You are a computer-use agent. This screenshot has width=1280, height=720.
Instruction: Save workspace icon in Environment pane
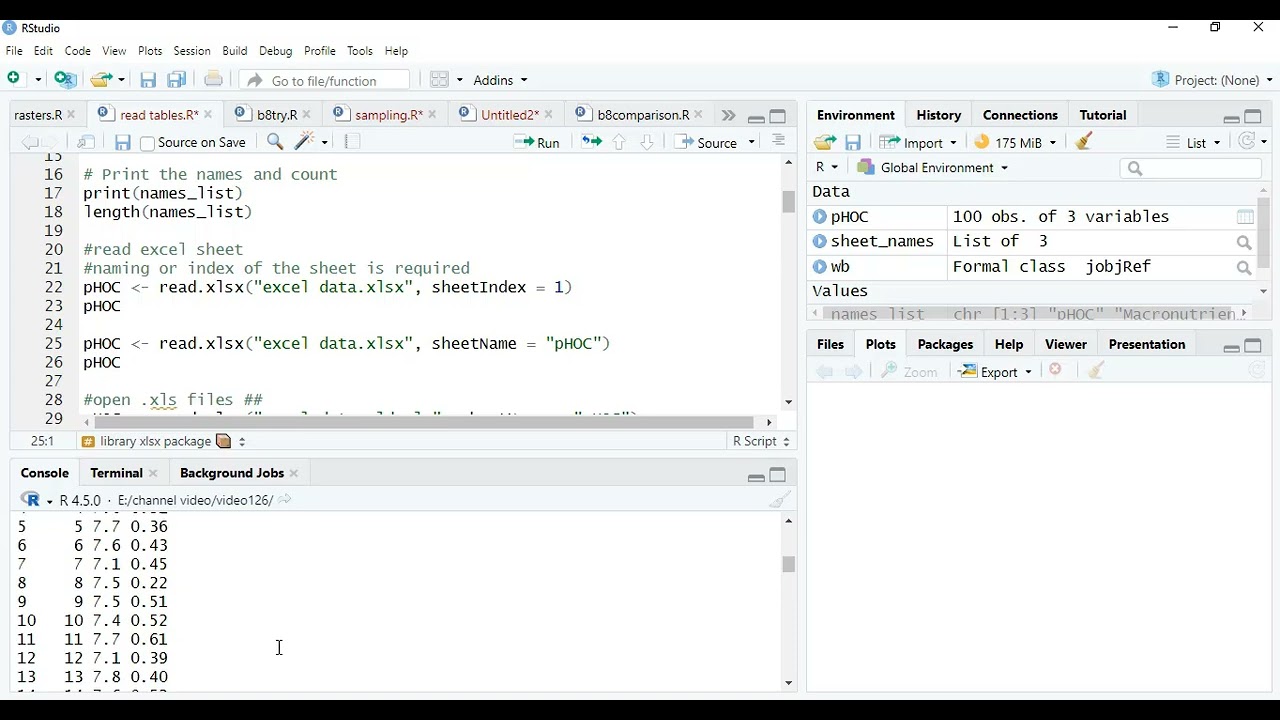point(853,143)
